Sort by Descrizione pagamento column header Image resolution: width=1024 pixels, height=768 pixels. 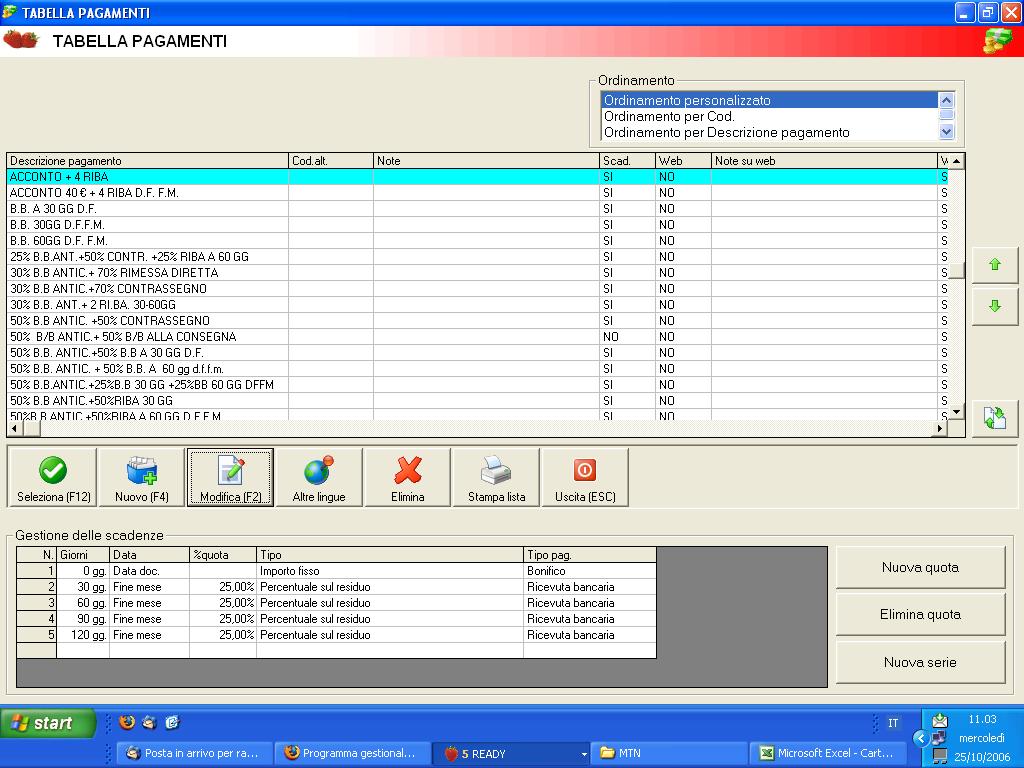coord(148,161)
